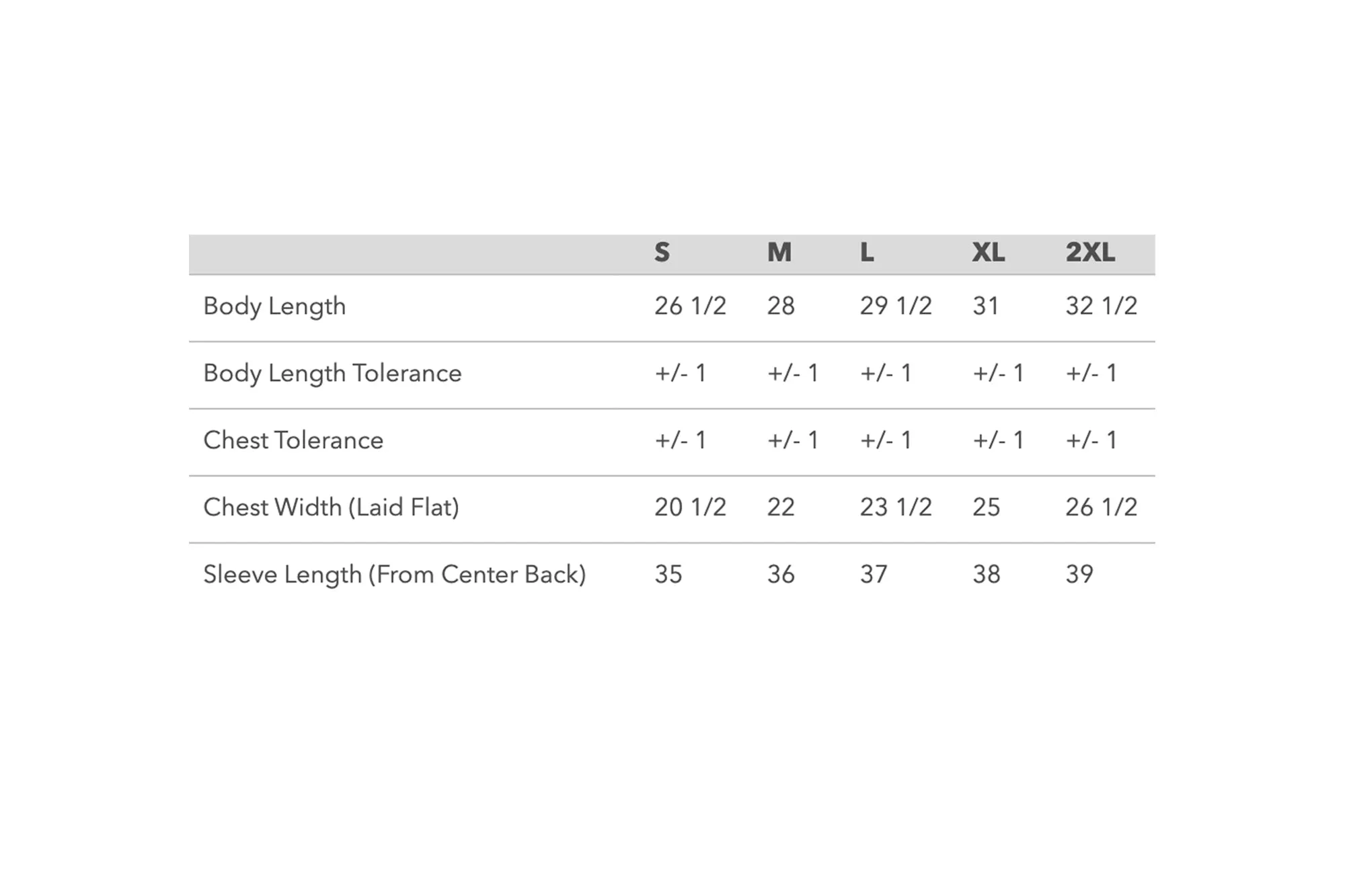
Task: Click the M size column header
Action: click(x=779, y=253)
